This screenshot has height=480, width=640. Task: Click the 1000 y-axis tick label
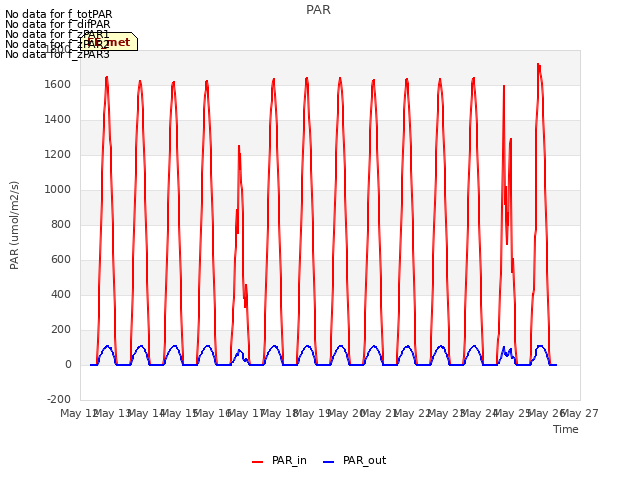58,190
